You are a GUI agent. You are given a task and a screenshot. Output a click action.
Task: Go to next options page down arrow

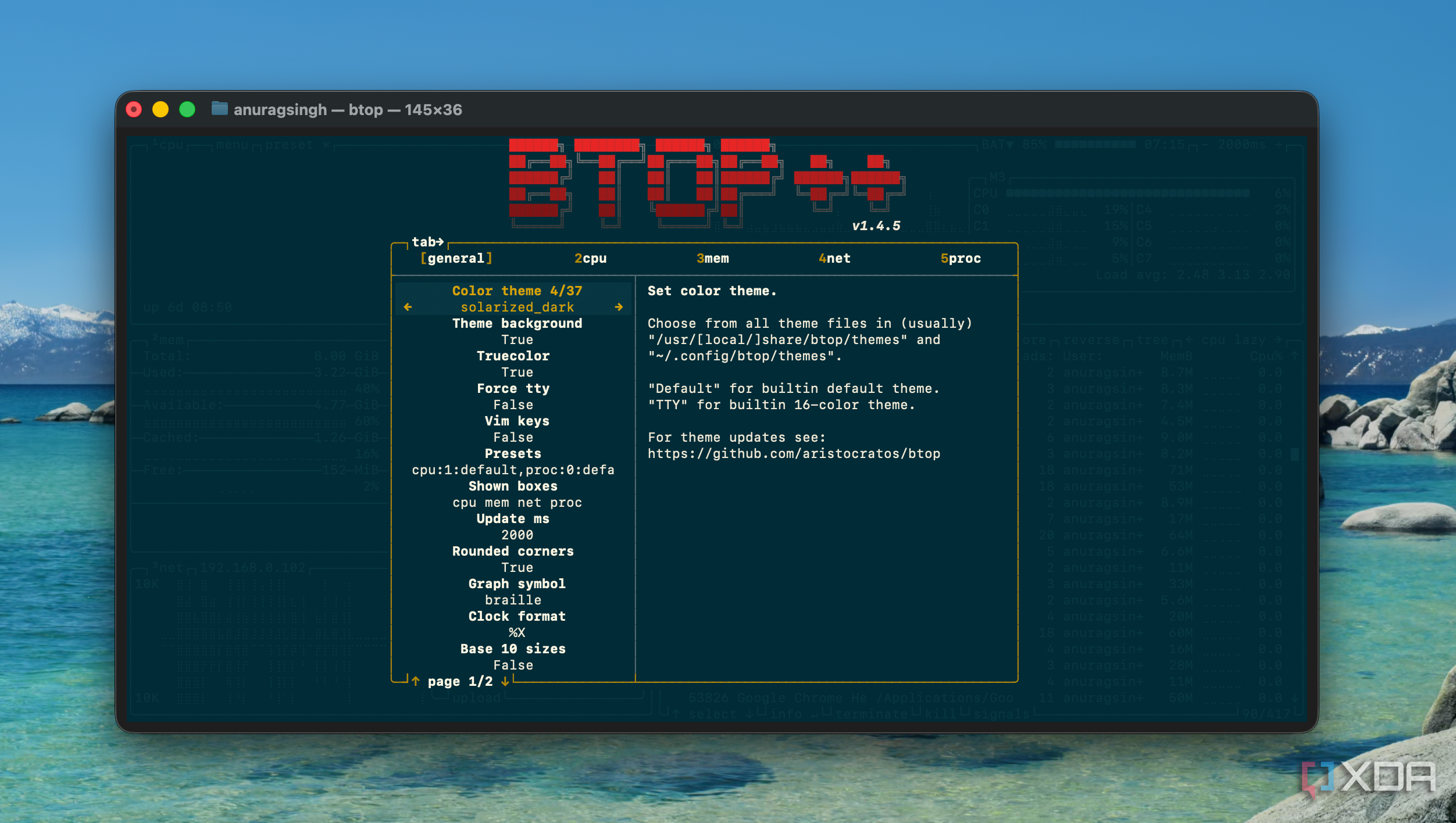click(505, 681)
